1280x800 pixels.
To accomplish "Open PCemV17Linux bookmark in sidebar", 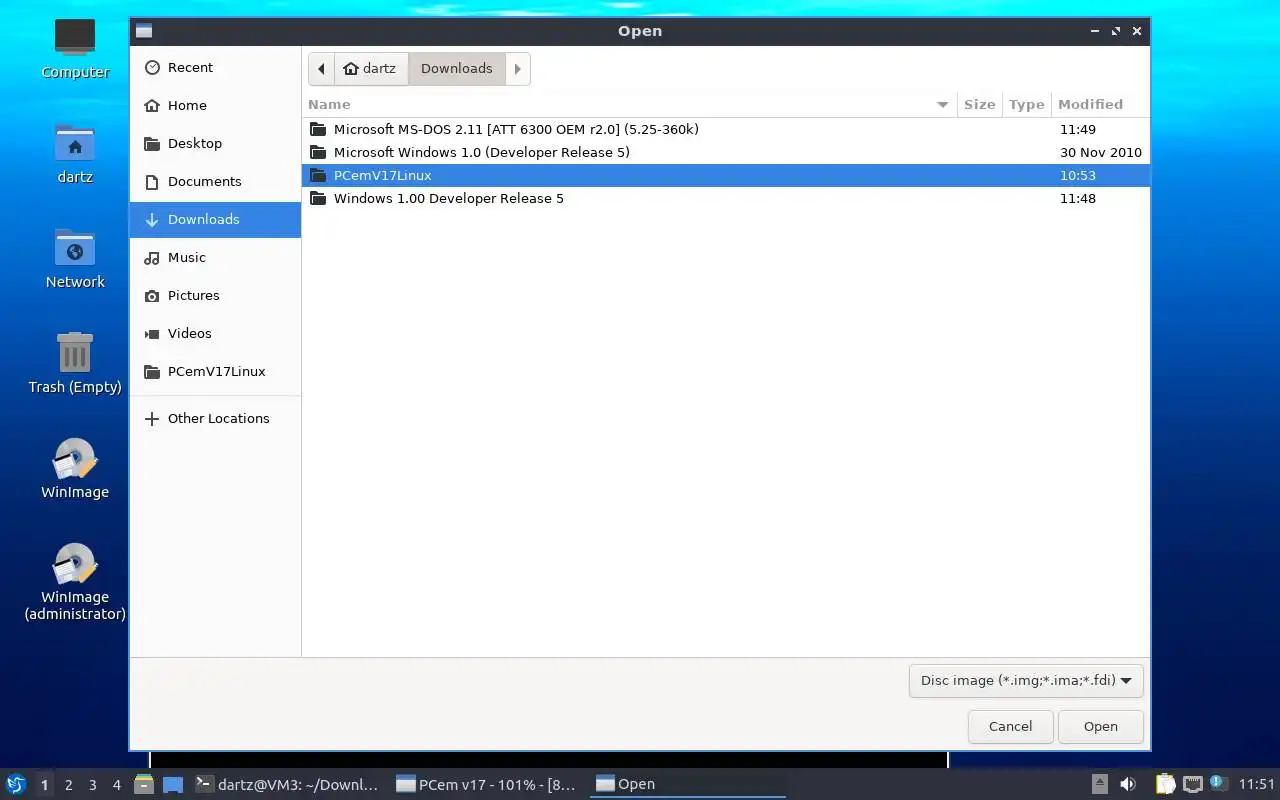I will [215, 371].
